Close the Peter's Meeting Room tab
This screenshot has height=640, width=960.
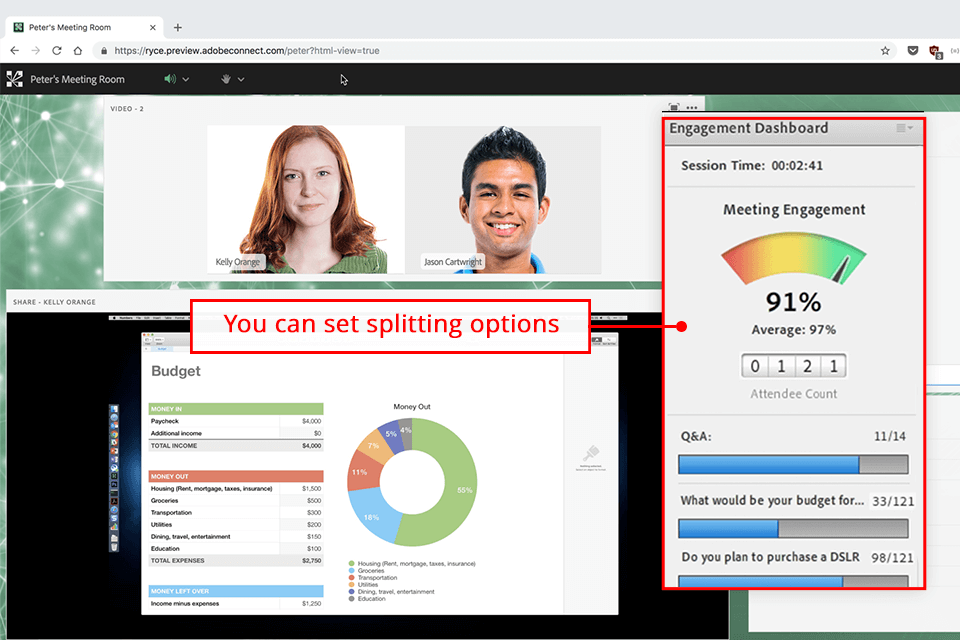pyautogui.click(x=152, y=28)
